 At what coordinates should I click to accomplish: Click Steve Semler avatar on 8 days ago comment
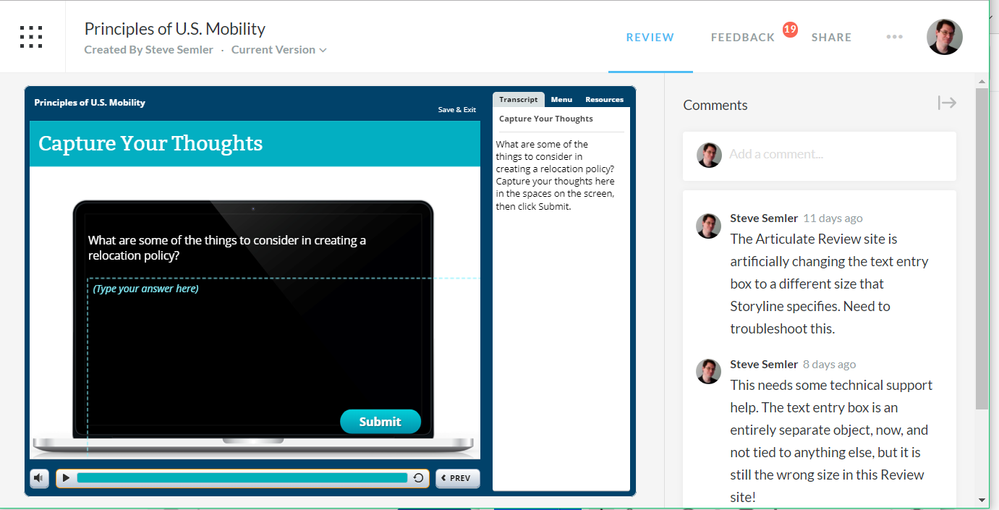708,372
